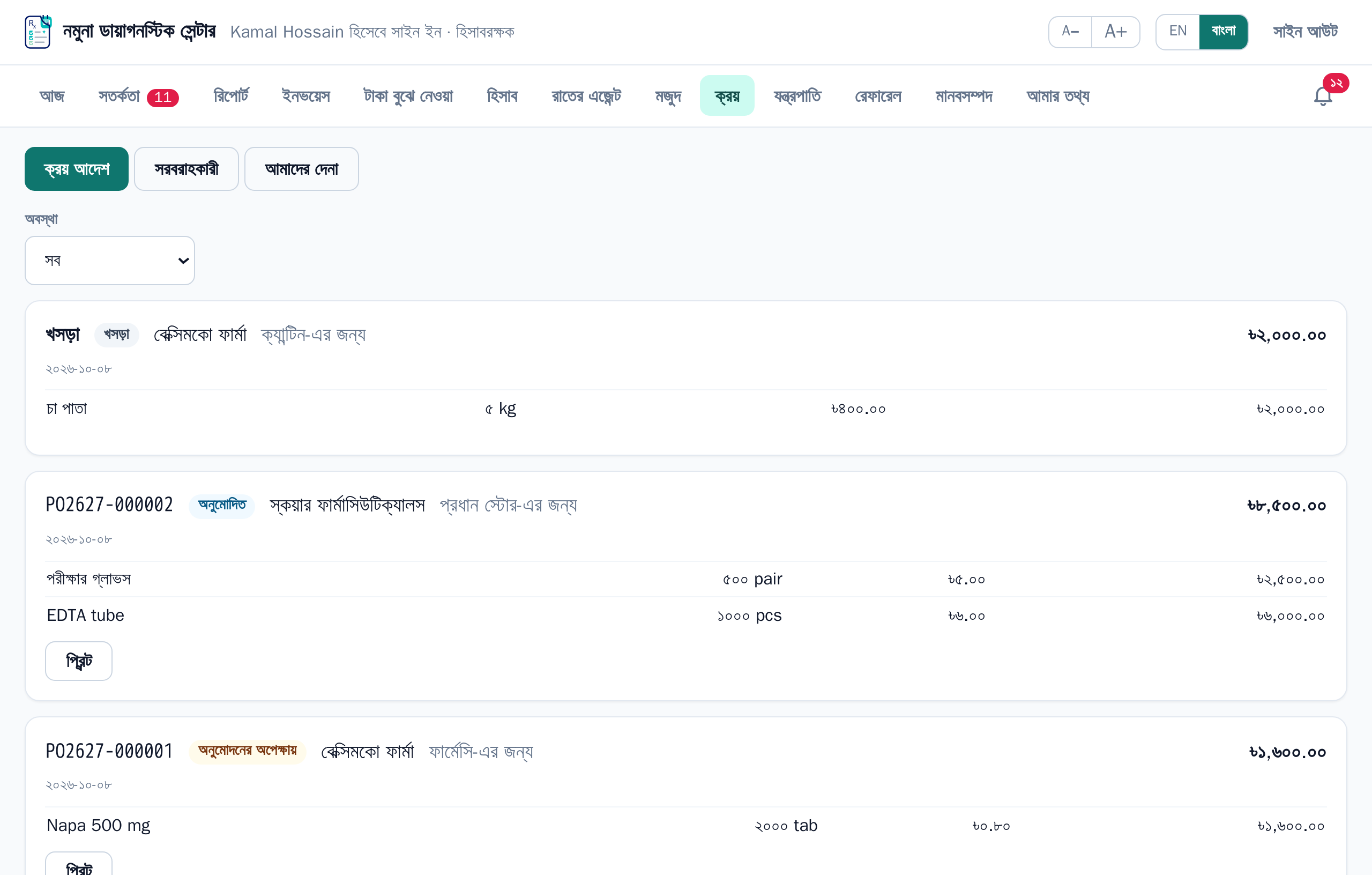Select the সরবরাহকারী sub-tab
The width and height of the screenshot is (1372, 875).
tap(187, 169)
